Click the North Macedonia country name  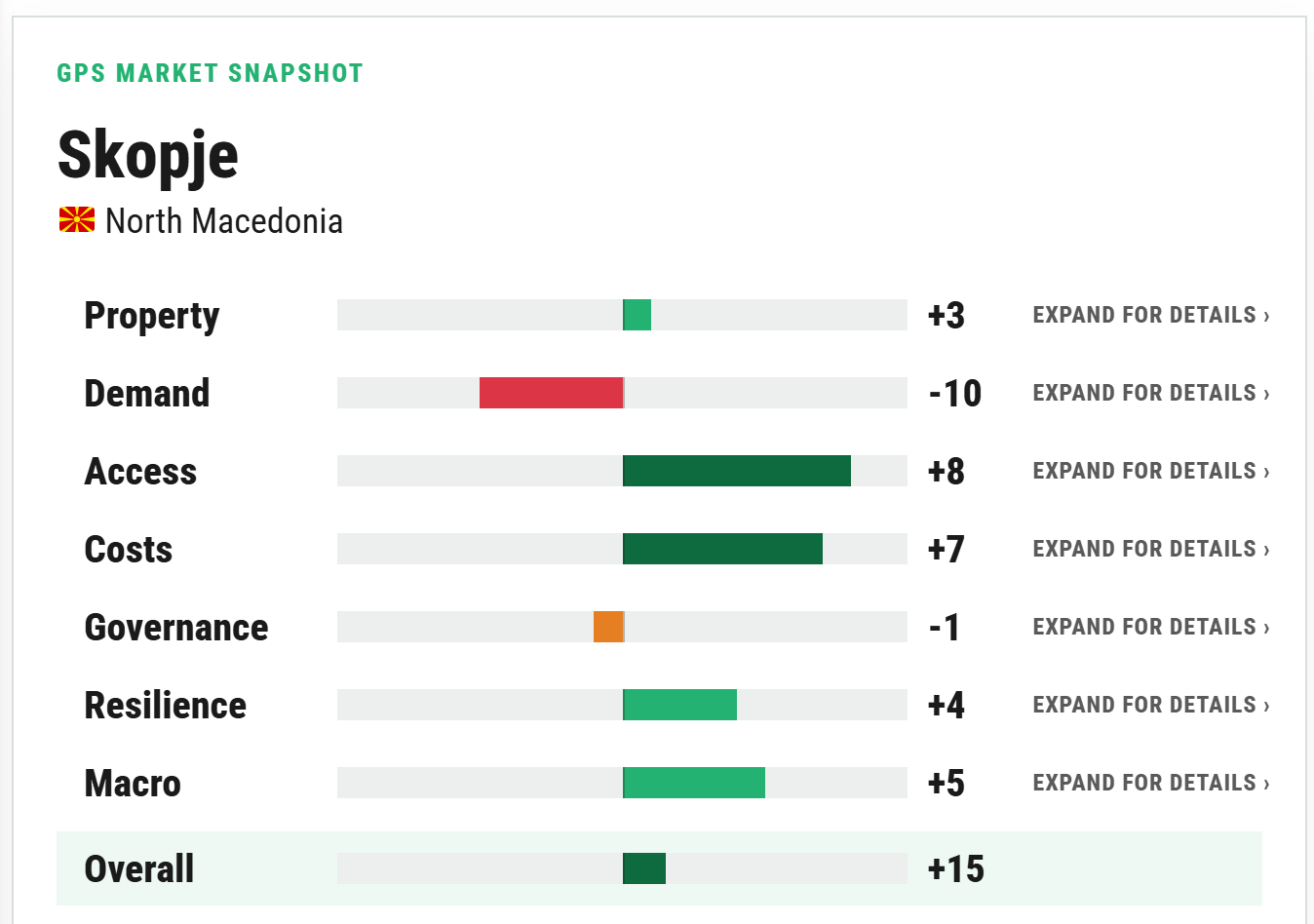[x=224, y=221]
